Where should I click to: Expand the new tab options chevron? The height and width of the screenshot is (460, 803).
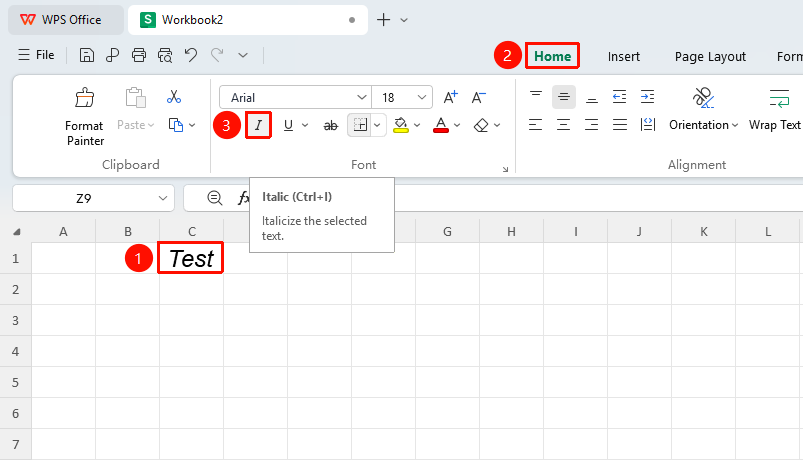pos(404,20)
